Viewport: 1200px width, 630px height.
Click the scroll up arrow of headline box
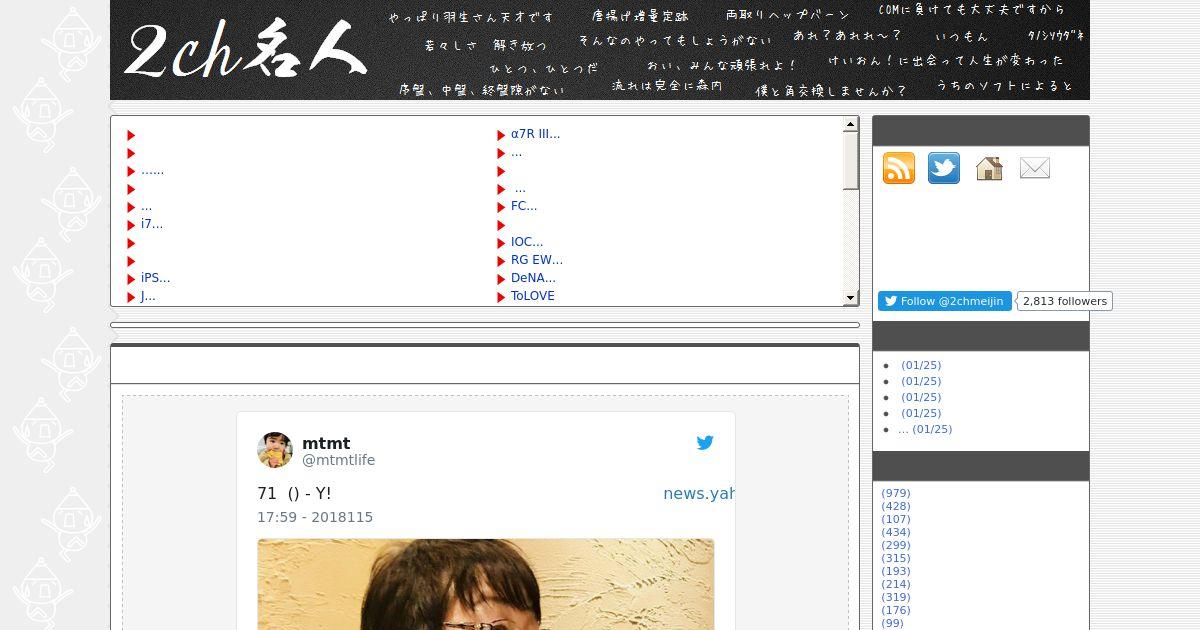tap(851, 125)
